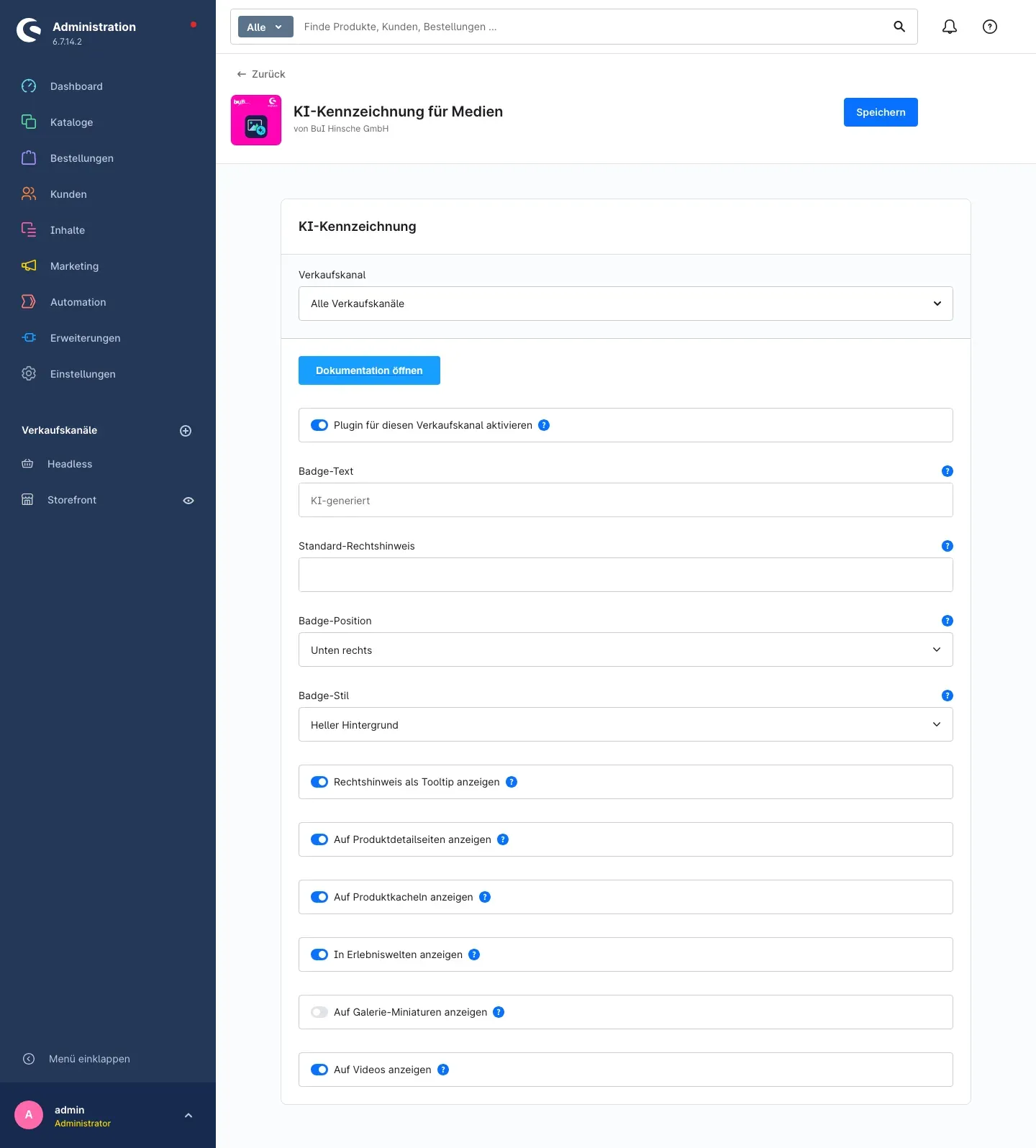Enable Auf Galerie-Miniaturen anzeigen switch
This screenshot has height=1148, width=1036.
coord(319,1012)
